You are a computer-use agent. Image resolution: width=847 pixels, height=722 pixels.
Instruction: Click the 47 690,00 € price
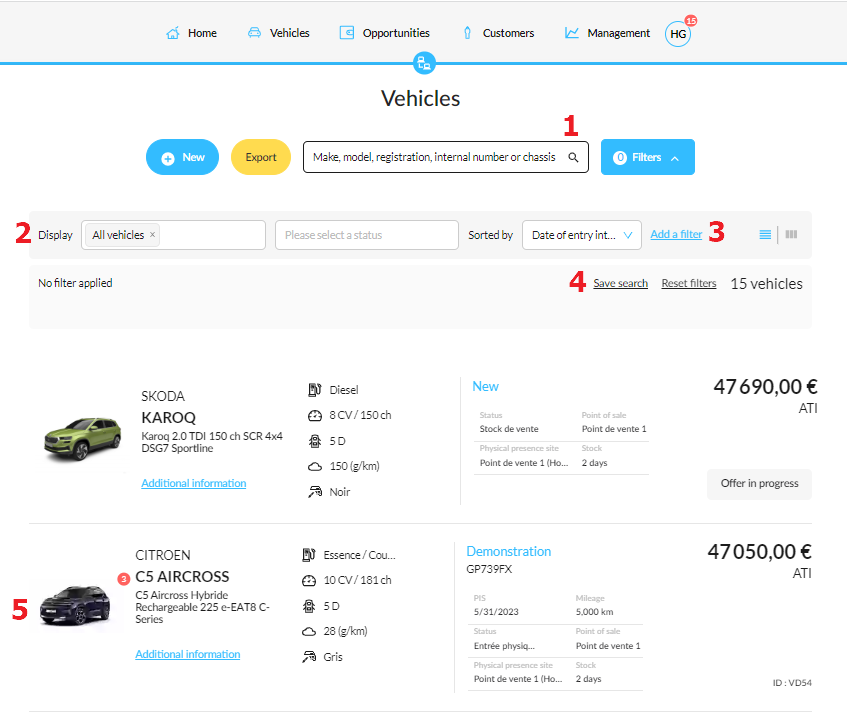765,387
